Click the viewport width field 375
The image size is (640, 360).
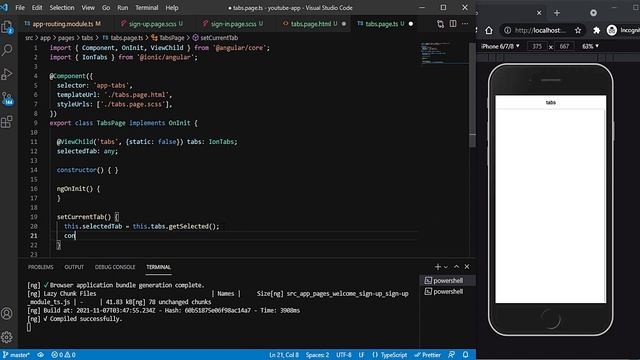(537, 47)
